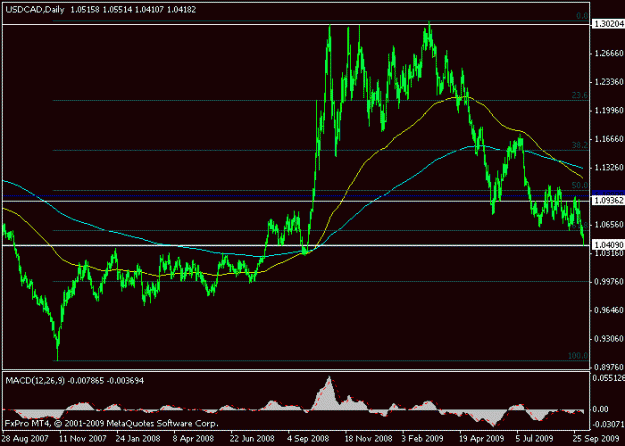625x446 pixels.
Task: Select the dark blue horizontal line
Action: (296, 196)
